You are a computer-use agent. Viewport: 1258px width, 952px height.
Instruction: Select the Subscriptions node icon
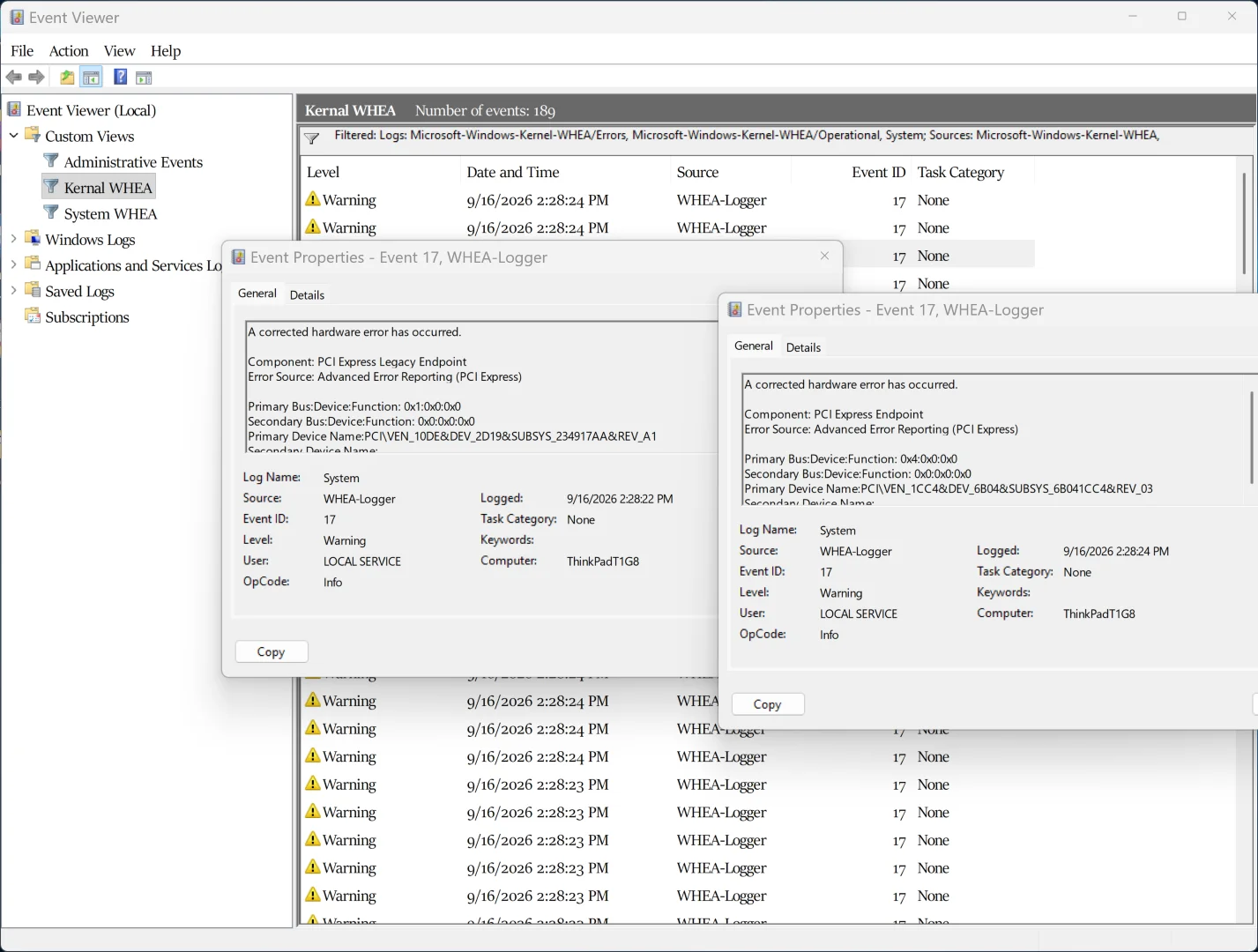33,316
